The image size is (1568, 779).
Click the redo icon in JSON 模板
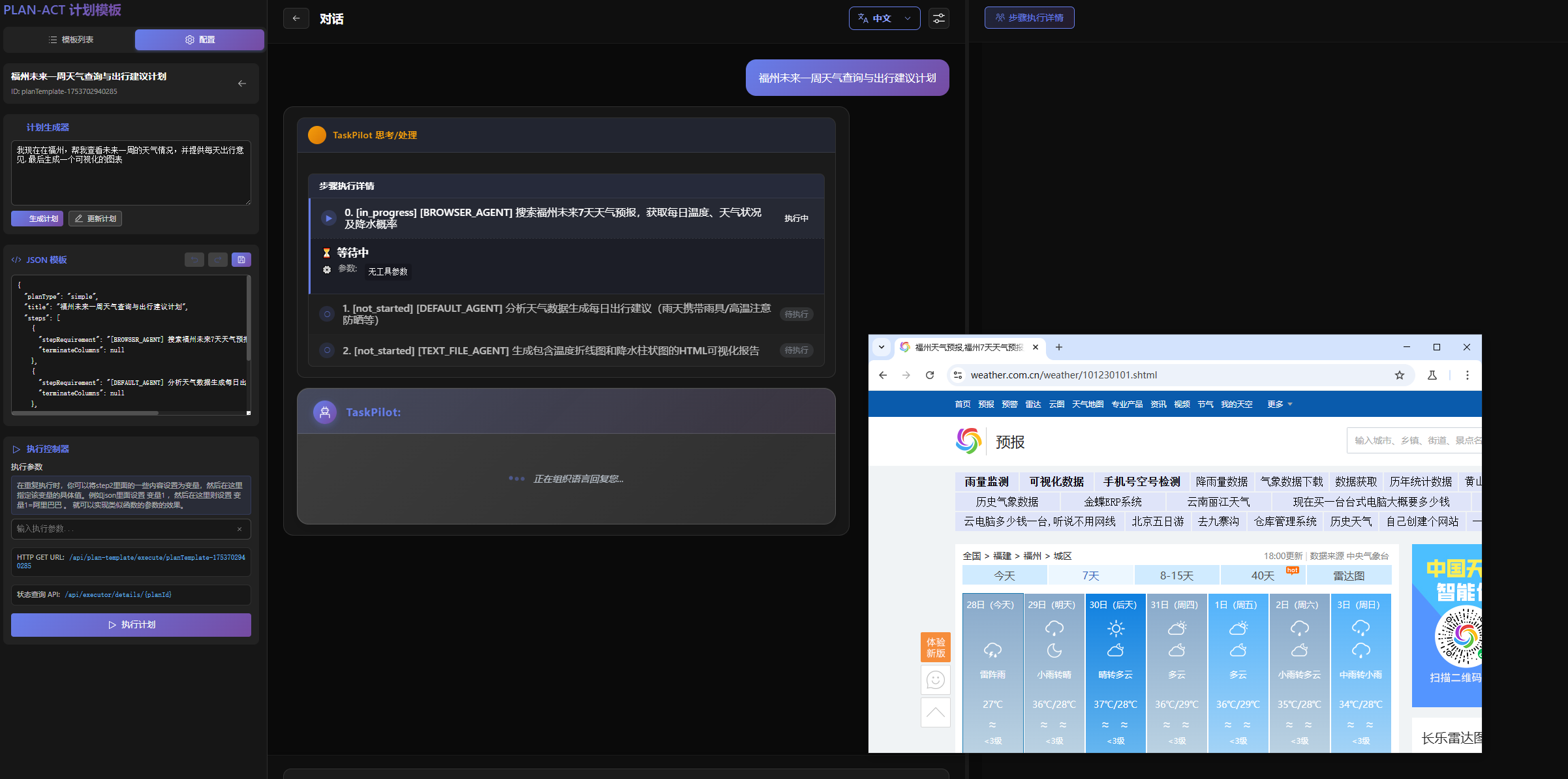[x=217, y=260]
